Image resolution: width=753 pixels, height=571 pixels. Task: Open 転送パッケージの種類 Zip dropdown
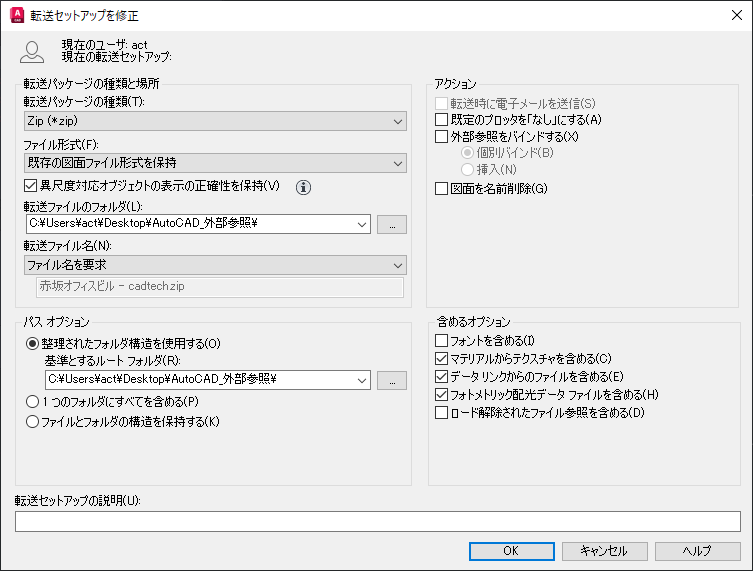pyautogui.click(x=215, y=121)
